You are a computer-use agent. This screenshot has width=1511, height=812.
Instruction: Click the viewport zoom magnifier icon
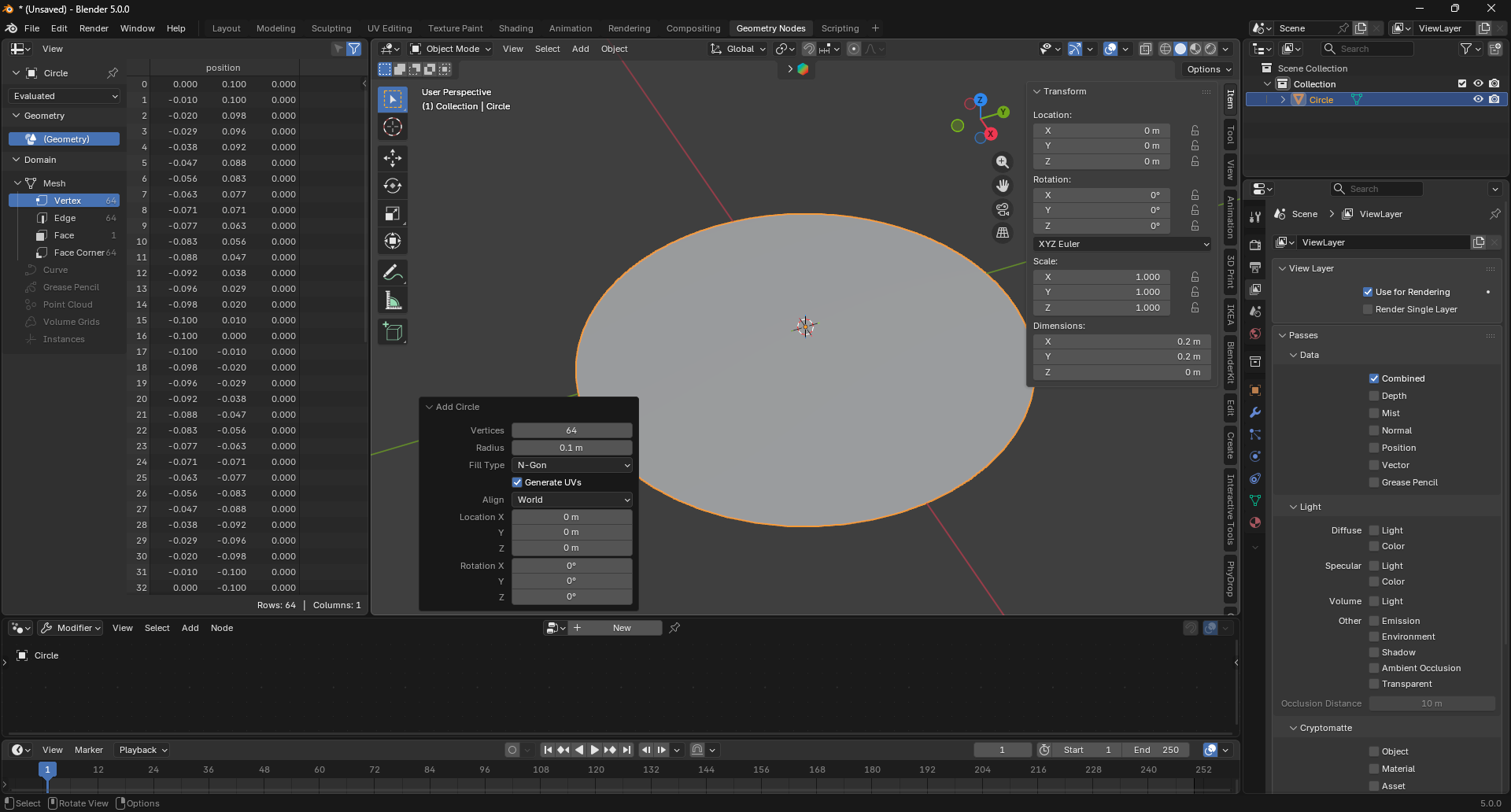coord(1003,162)
